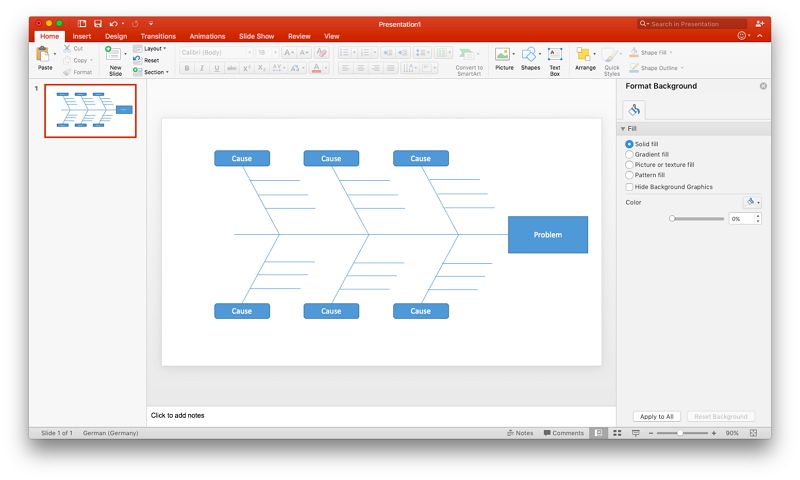Adjust the transparency slider
Viewport: 800px width, 480px height.
pyautogui.click(x=673, y=218)
